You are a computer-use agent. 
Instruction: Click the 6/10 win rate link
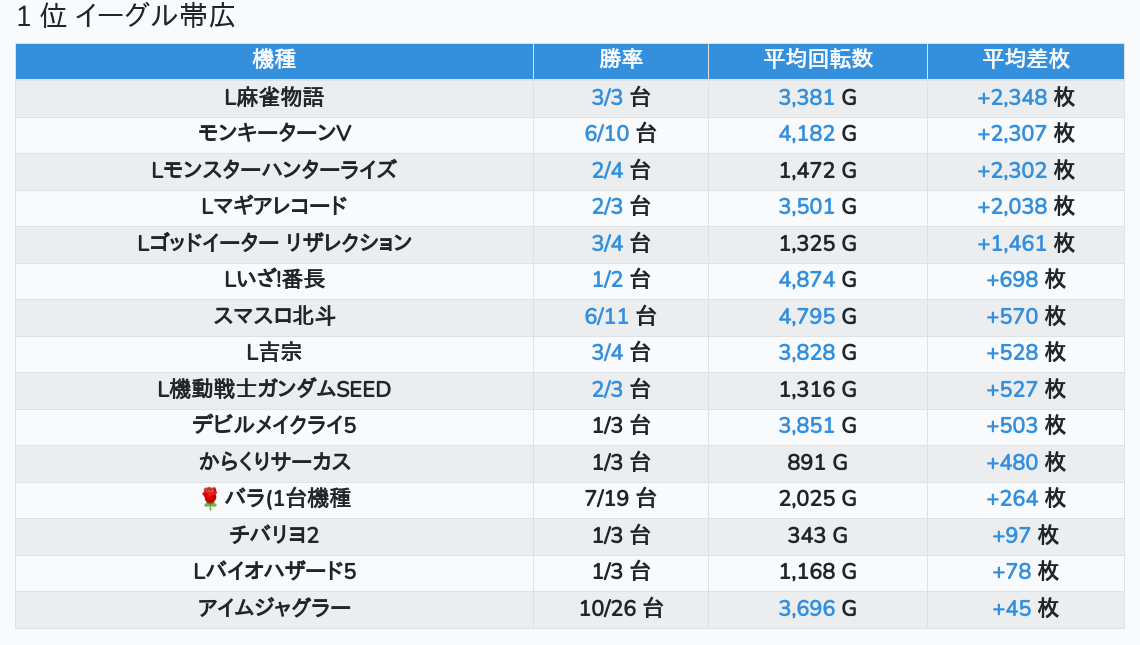coord(607,134)
